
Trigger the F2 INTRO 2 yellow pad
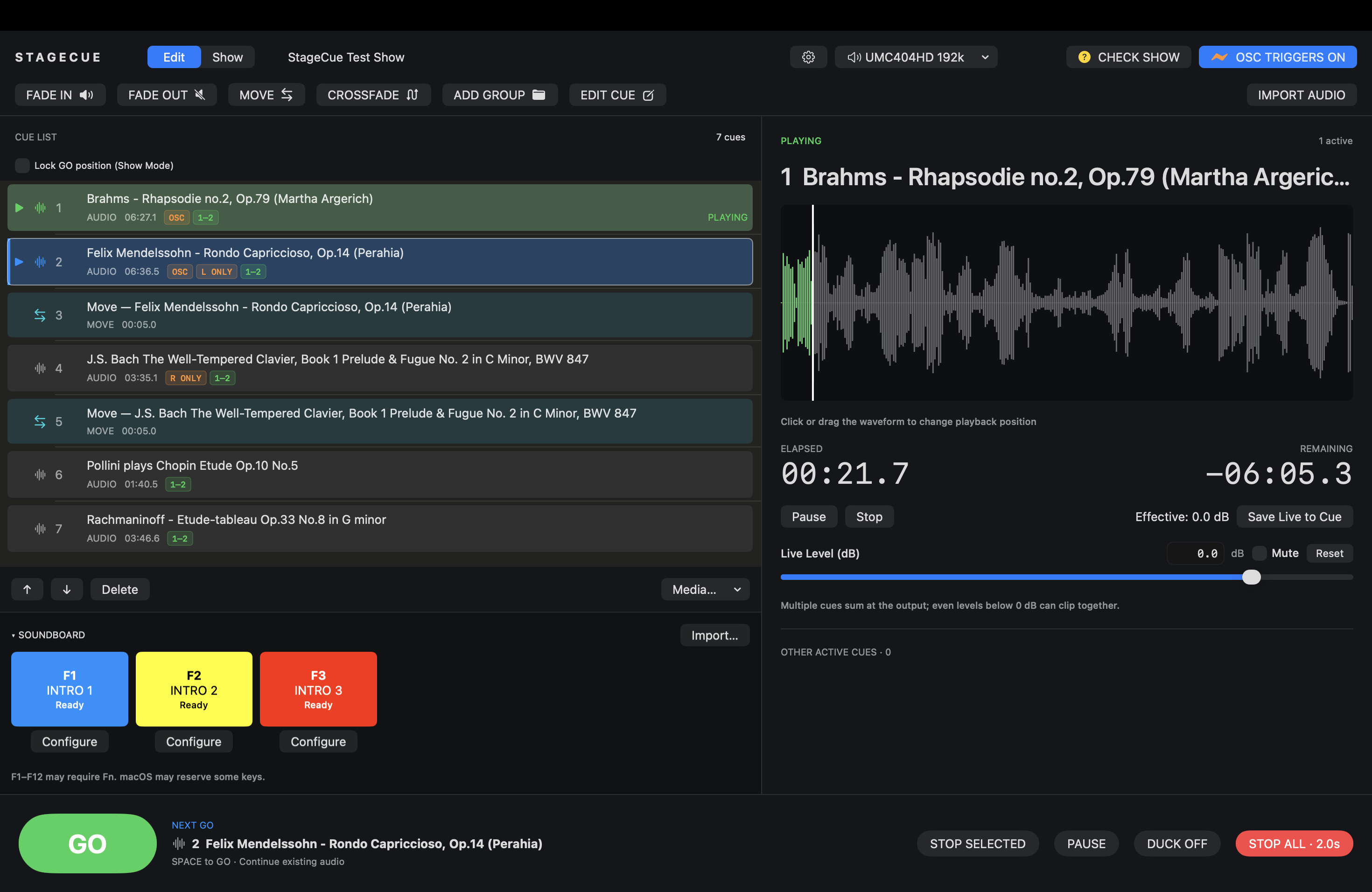[x=194, y=689]
